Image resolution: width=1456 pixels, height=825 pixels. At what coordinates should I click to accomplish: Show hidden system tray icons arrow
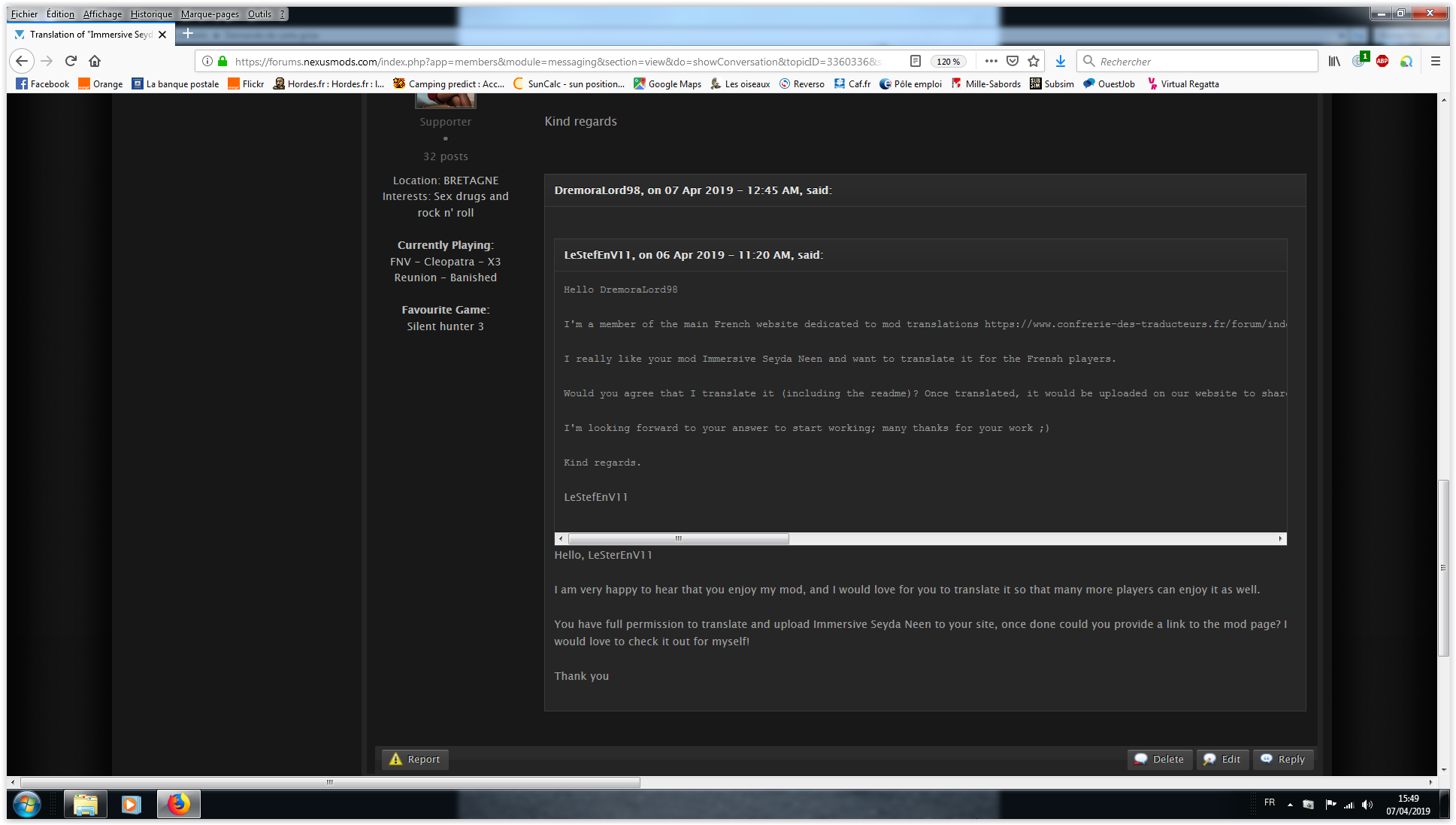(1290, 804)
